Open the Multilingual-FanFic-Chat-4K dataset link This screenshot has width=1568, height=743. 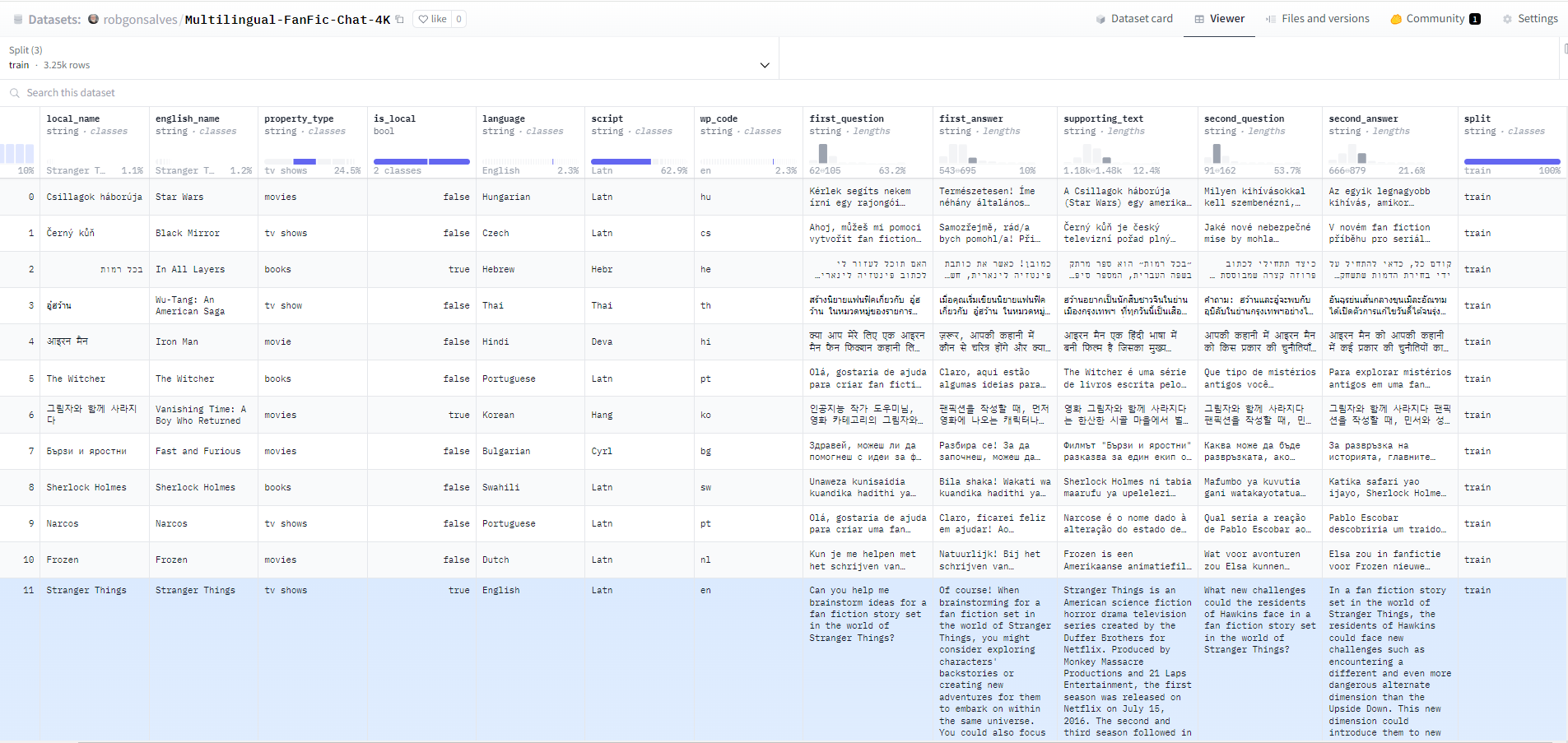pyautogui.click(x=287, y=20)
